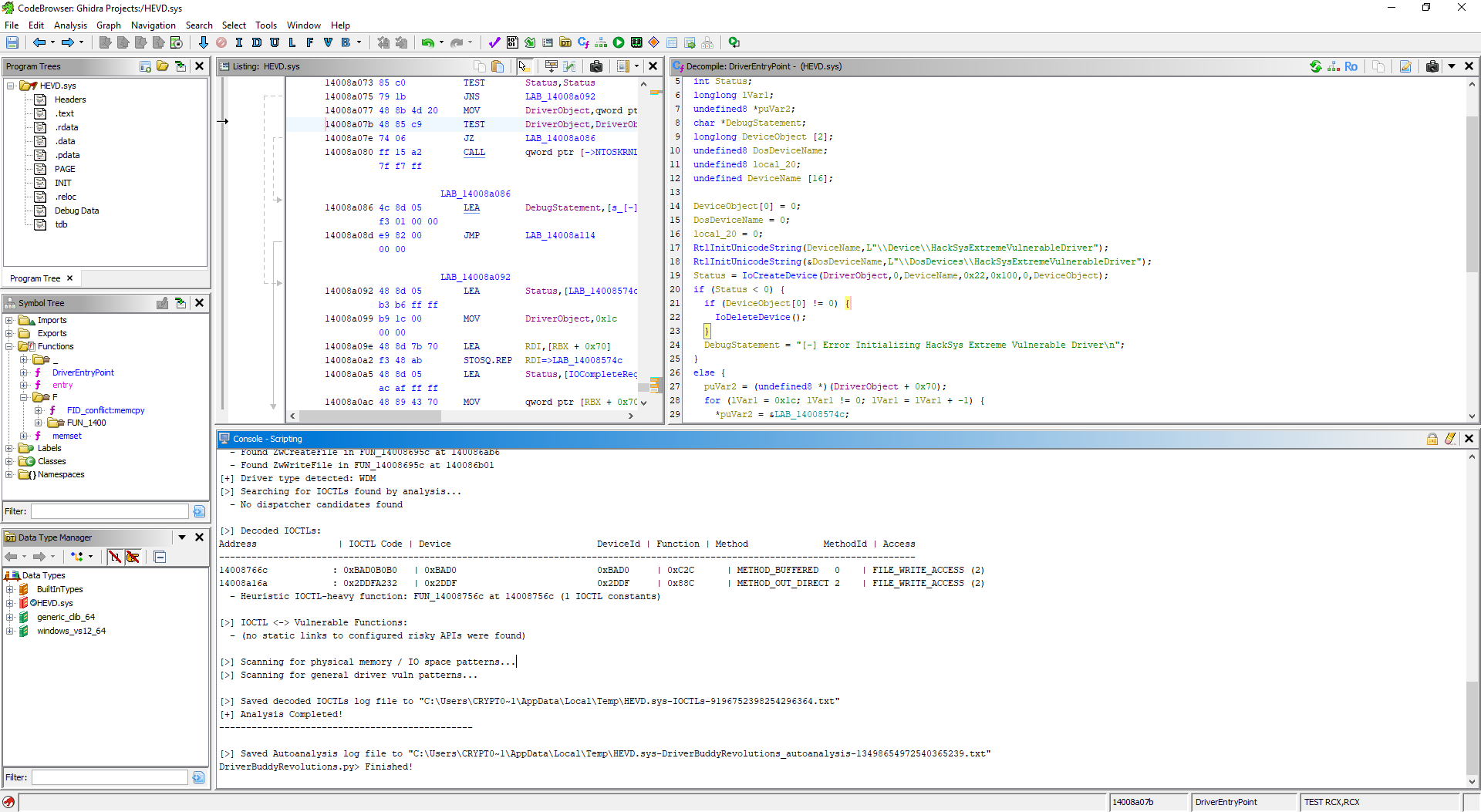Toggle the Console scroll lock icon
Viewport: 1481px width, 812px height.
1432,439
